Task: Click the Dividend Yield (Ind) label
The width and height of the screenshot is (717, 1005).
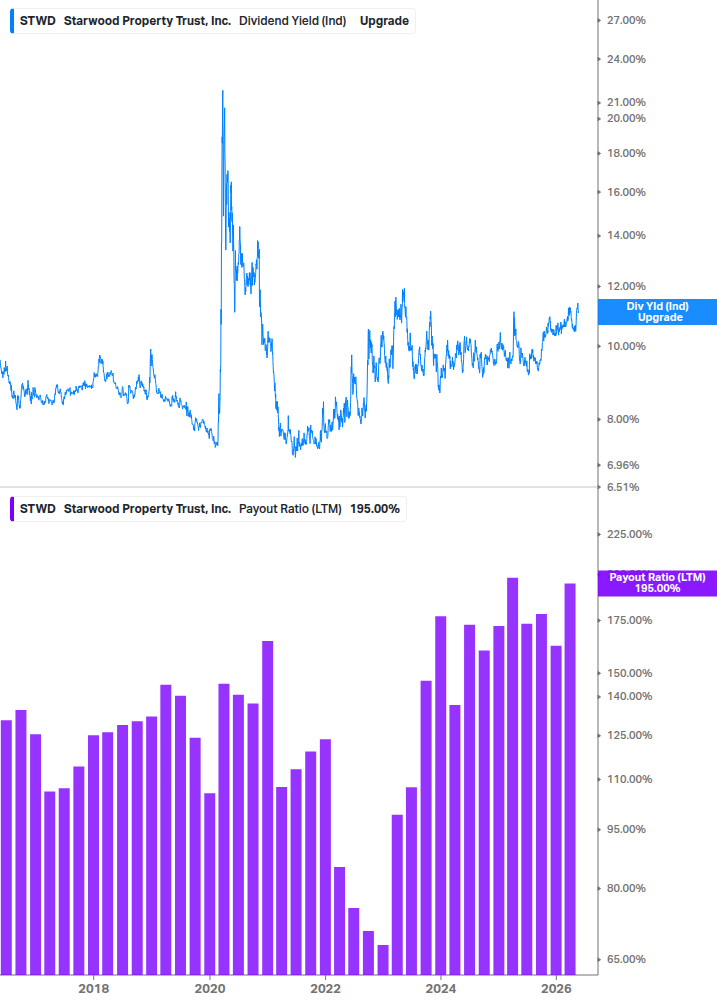Action: (x=292, y=21)
